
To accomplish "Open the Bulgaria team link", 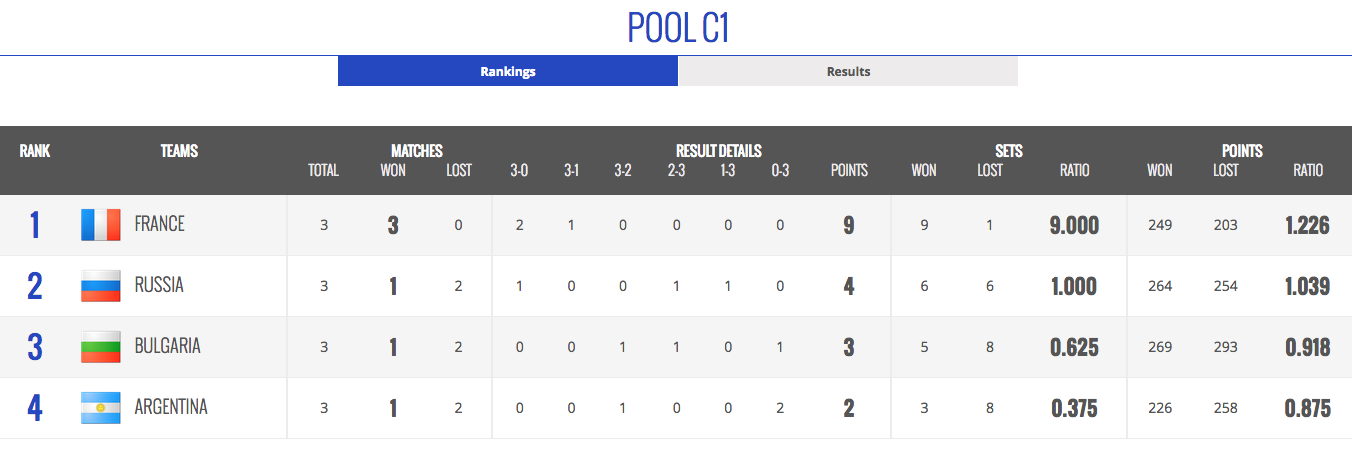I will click(167, 347).
